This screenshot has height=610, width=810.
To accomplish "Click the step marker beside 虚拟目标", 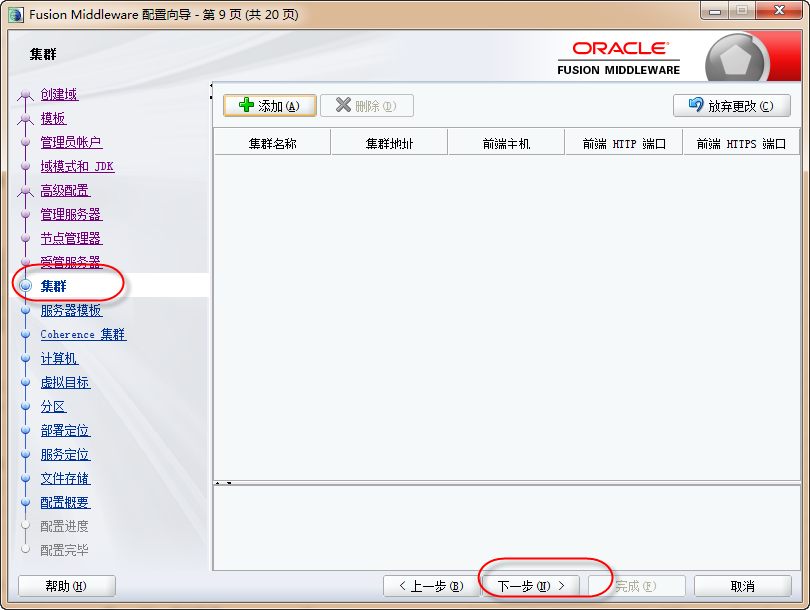I will pos(25,382).
